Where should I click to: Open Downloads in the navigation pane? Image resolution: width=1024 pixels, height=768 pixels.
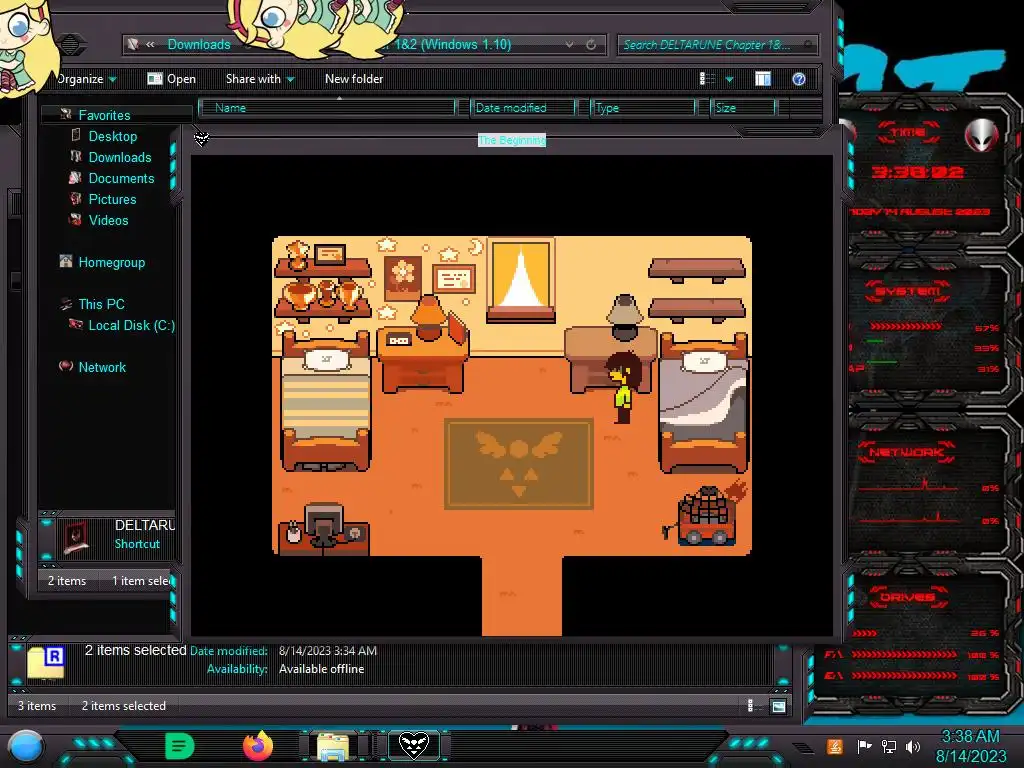coord(120,157)
